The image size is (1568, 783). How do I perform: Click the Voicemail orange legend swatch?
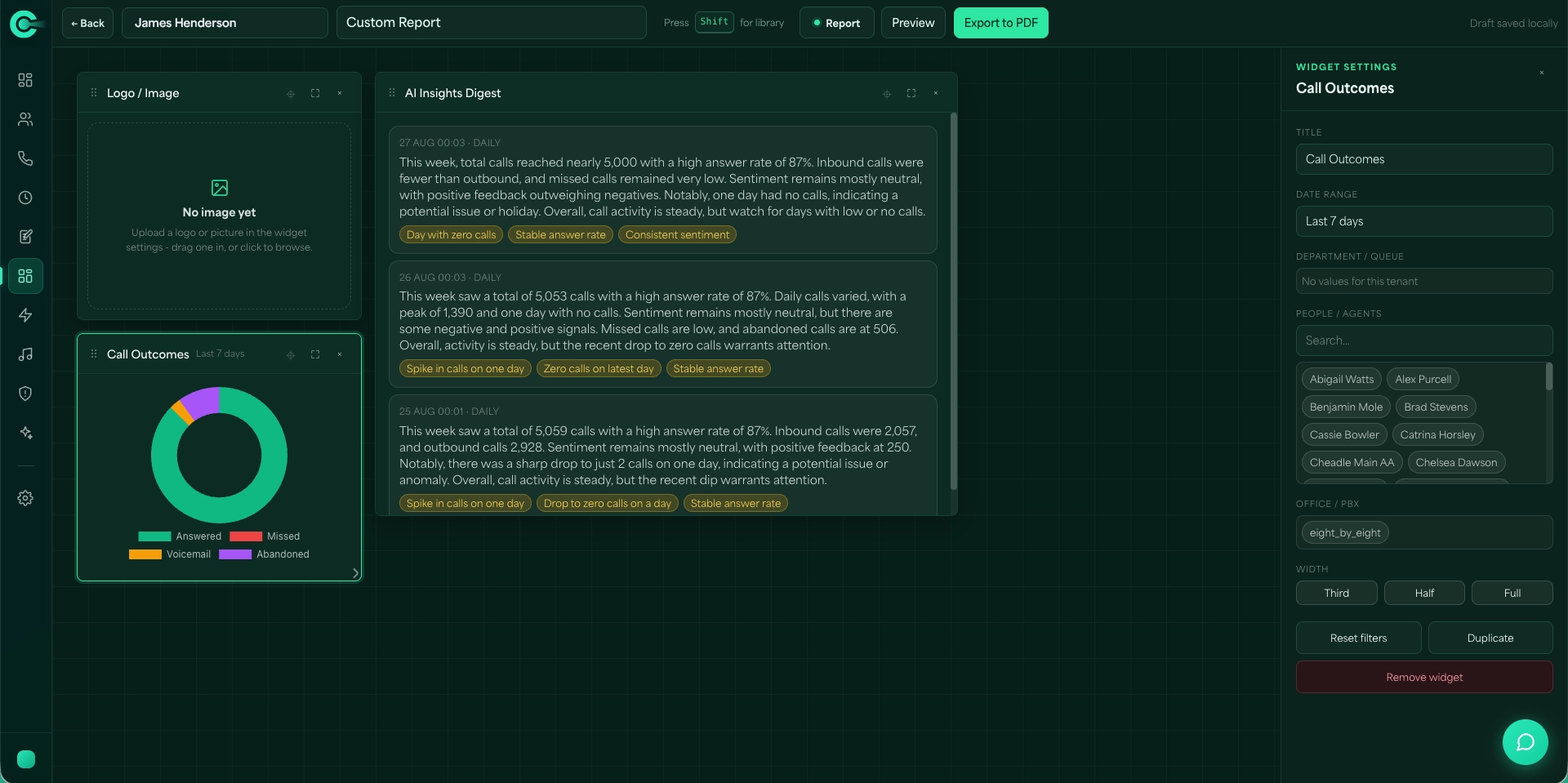point(145,554)
